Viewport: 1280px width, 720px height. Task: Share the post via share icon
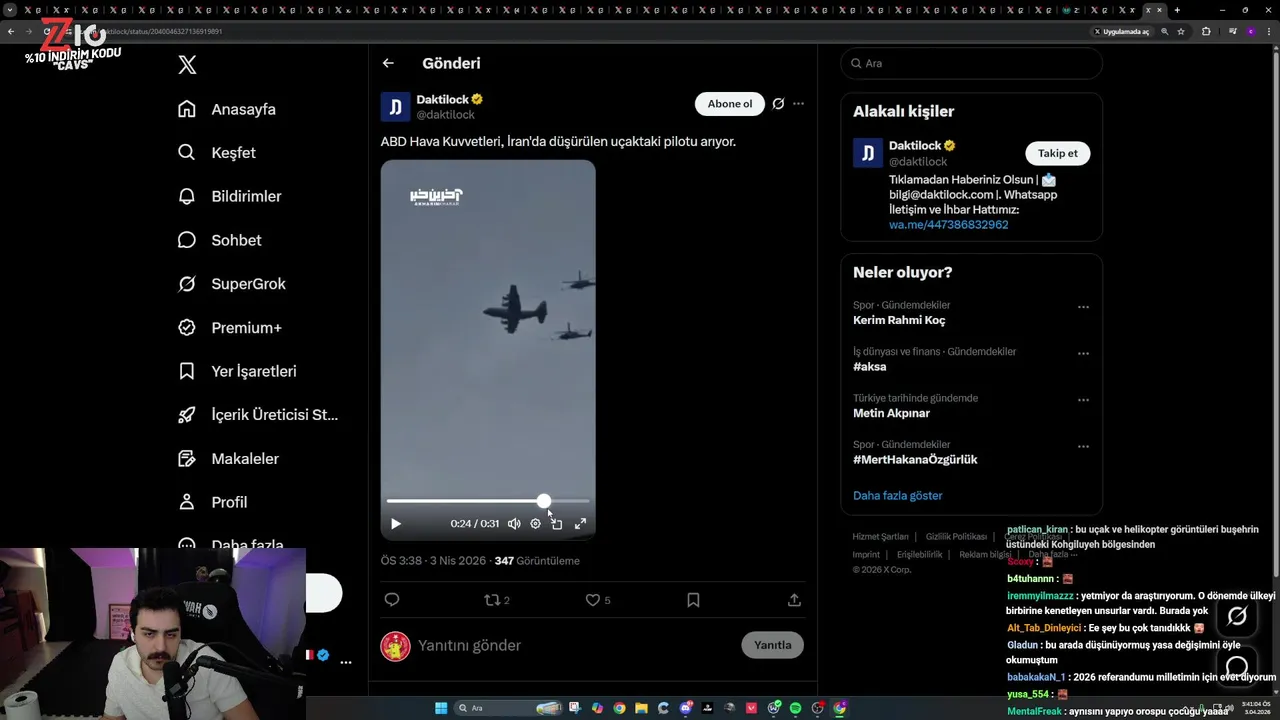click(x=794, y=600)
